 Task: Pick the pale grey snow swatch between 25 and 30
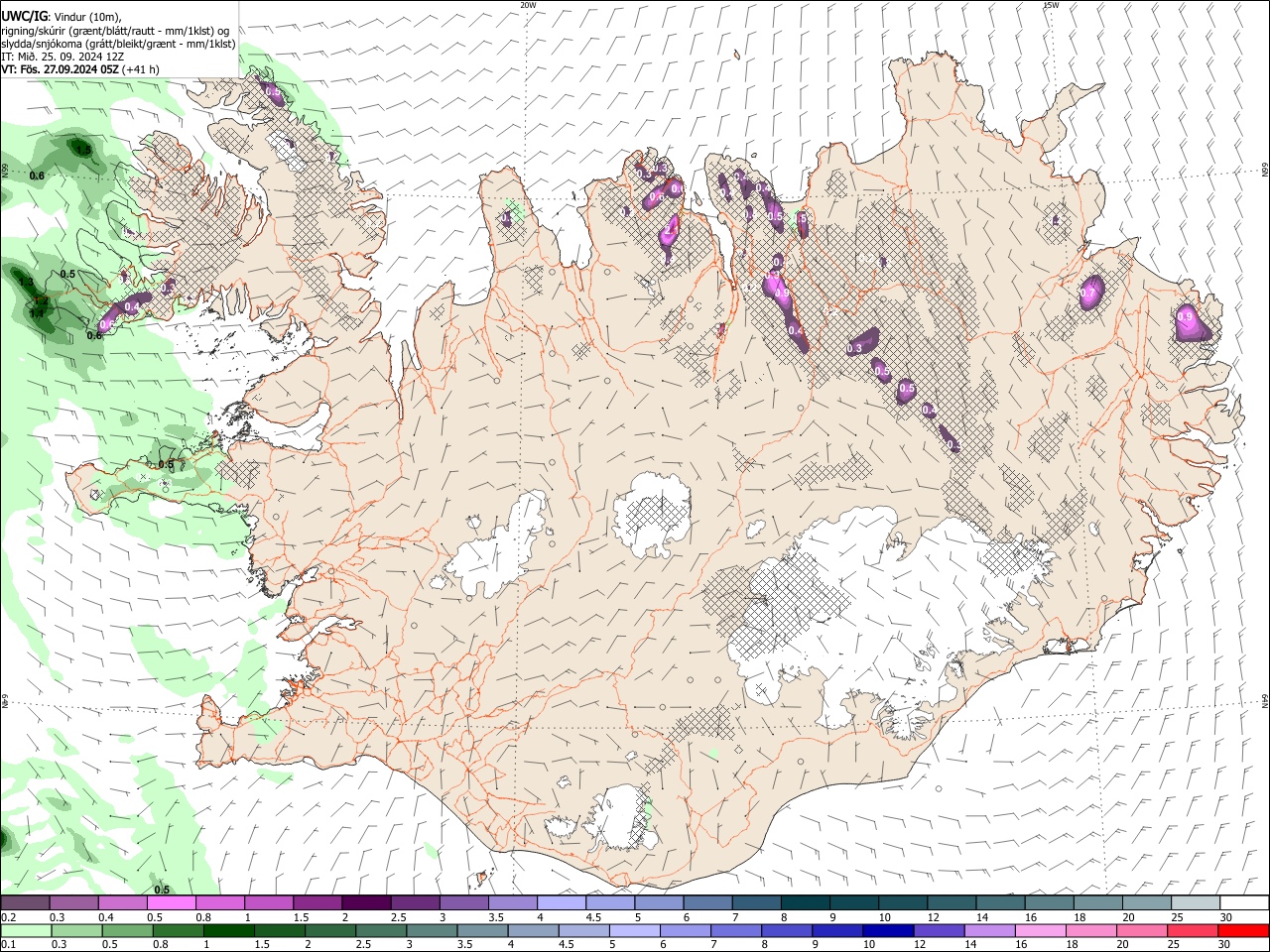tap(1196, 903)
